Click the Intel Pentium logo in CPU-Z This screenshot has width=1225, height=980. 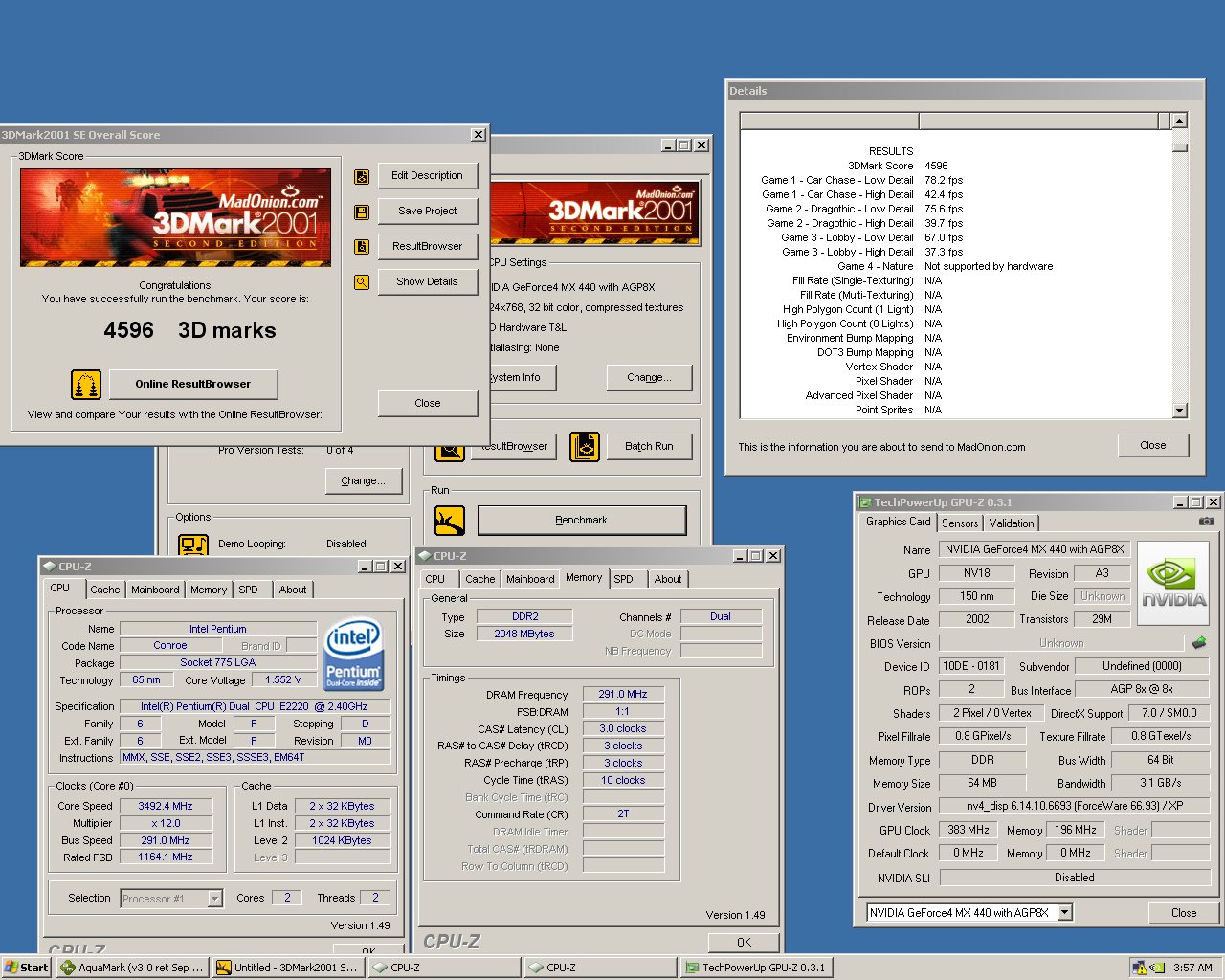pos(353,656)
